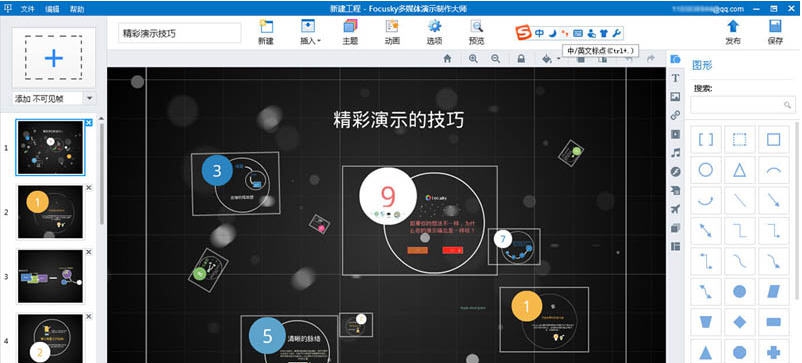Click the zoom in magnifier icon
Viewport: 802px width, 363px height.
pyautogui.click(x=474, y=59)
